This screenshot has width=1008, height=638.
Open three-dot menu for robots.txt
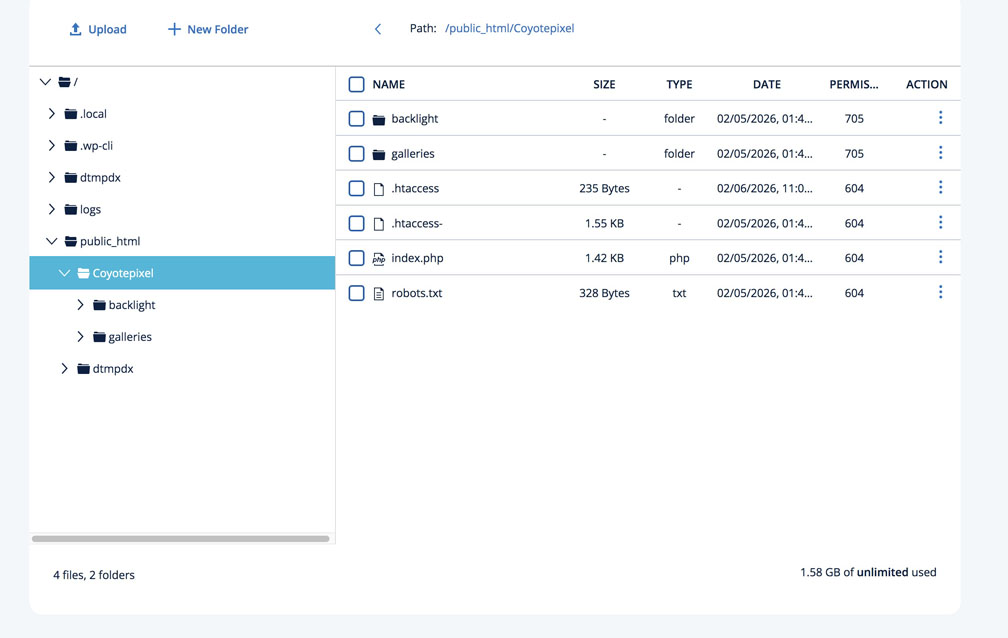click(x=940, y=293)
